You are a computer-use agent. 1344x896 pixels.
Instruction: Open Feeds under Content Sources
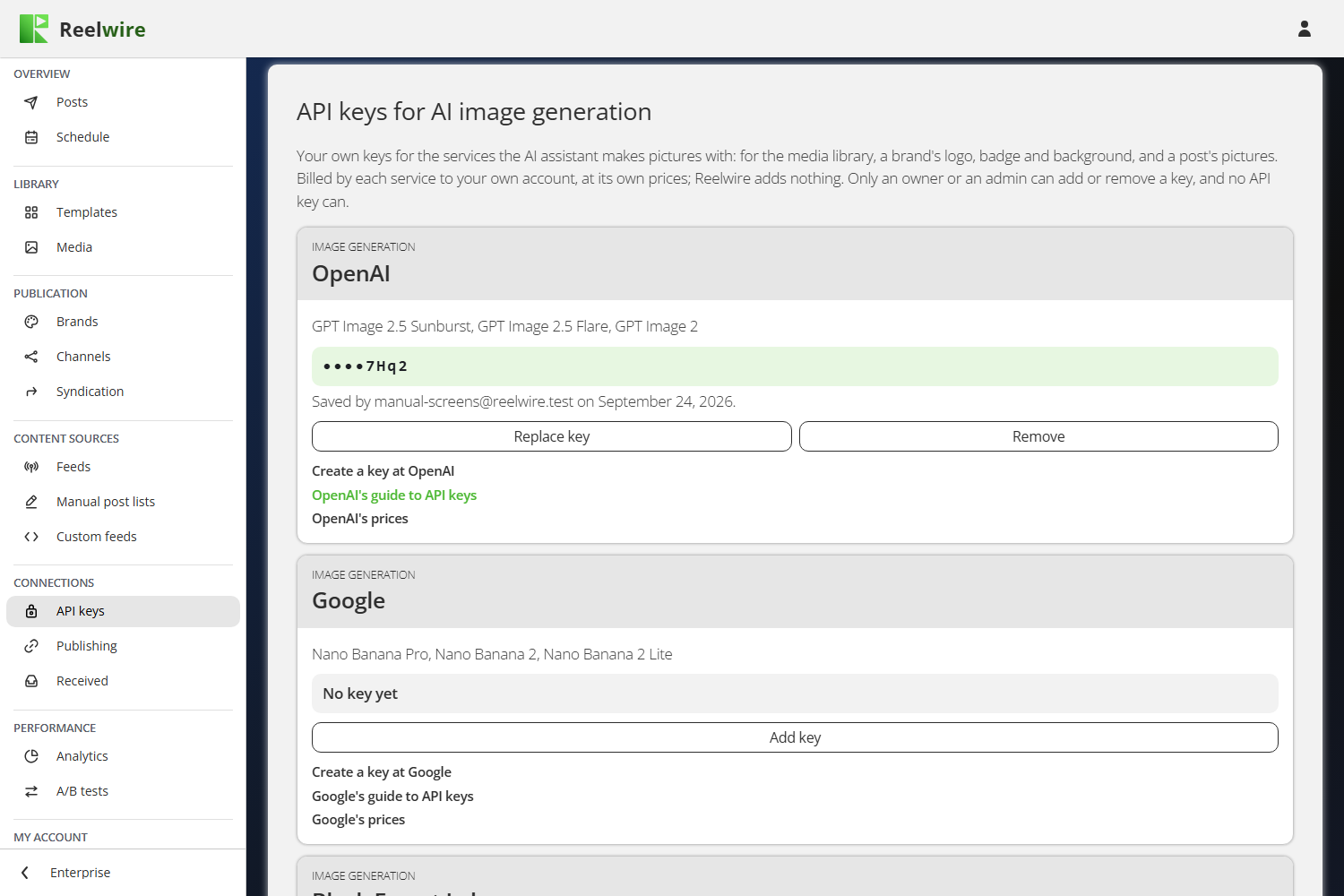[123, 467]
